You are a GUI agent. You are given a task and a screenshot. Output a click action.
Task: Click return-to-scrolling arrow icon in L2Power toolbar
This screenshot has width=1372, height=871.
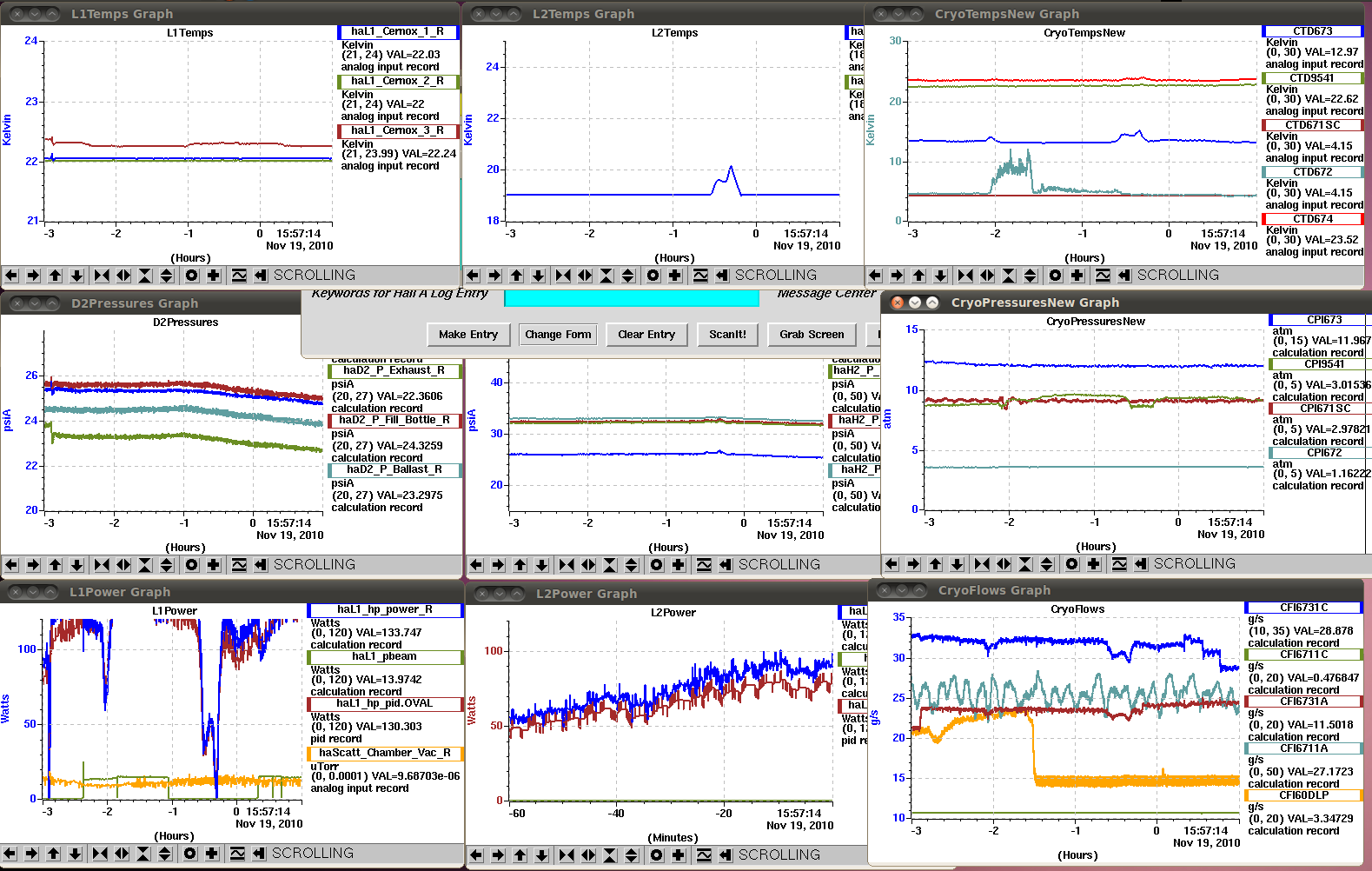tap(726, 855)
